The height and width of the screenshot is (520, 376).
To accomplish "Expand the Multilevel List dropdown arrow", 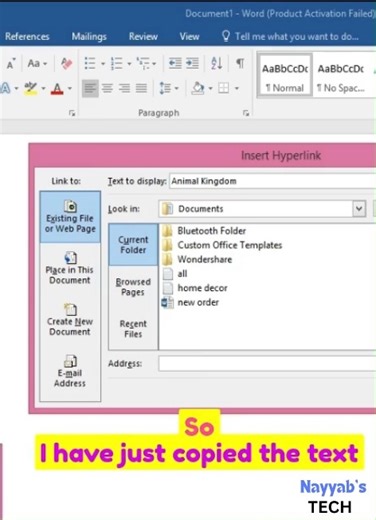I will pos(154,63).
